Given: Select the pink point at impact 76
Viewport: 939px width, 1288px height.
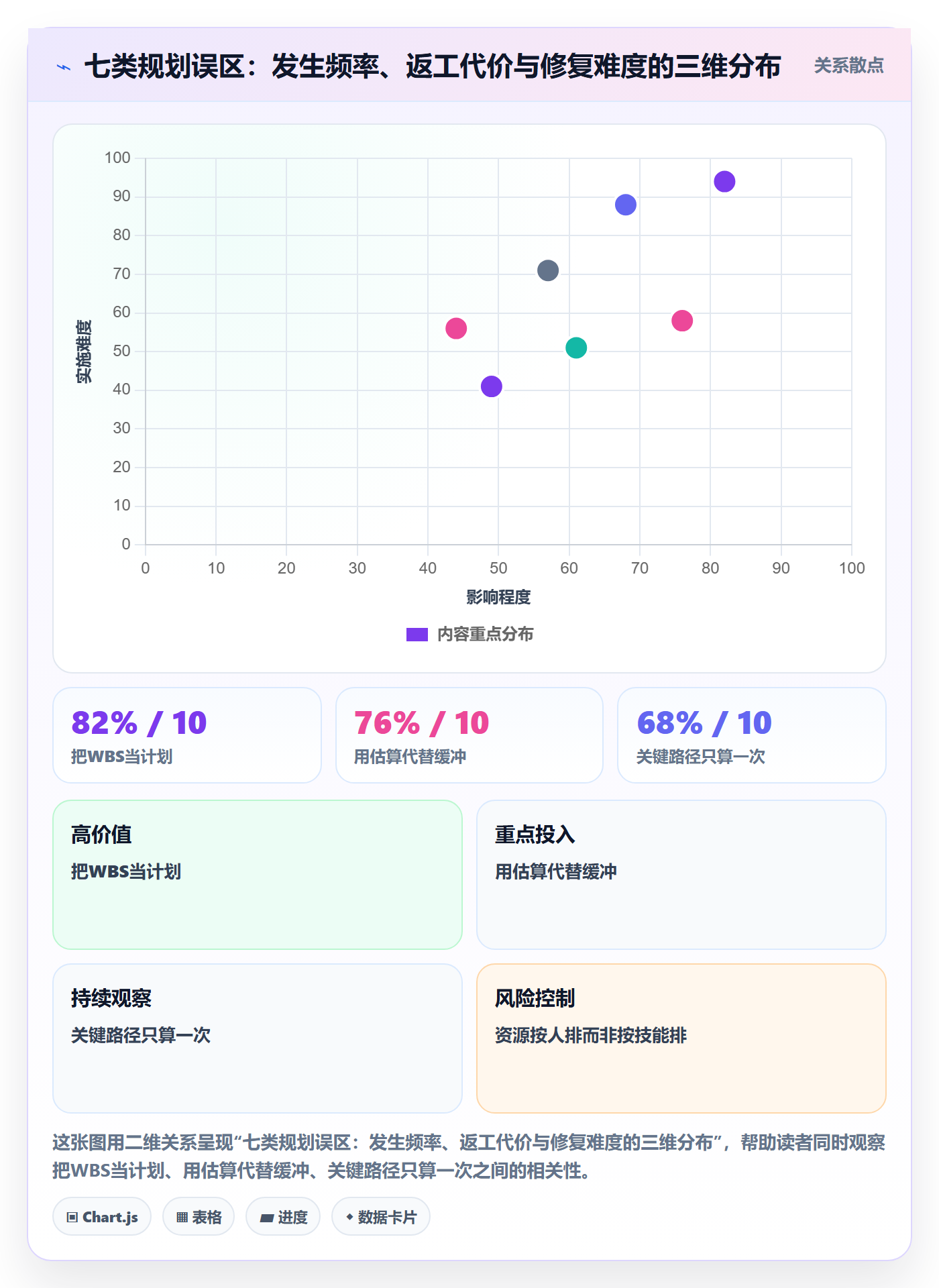Looking at the screenshot, I should 682,321.
